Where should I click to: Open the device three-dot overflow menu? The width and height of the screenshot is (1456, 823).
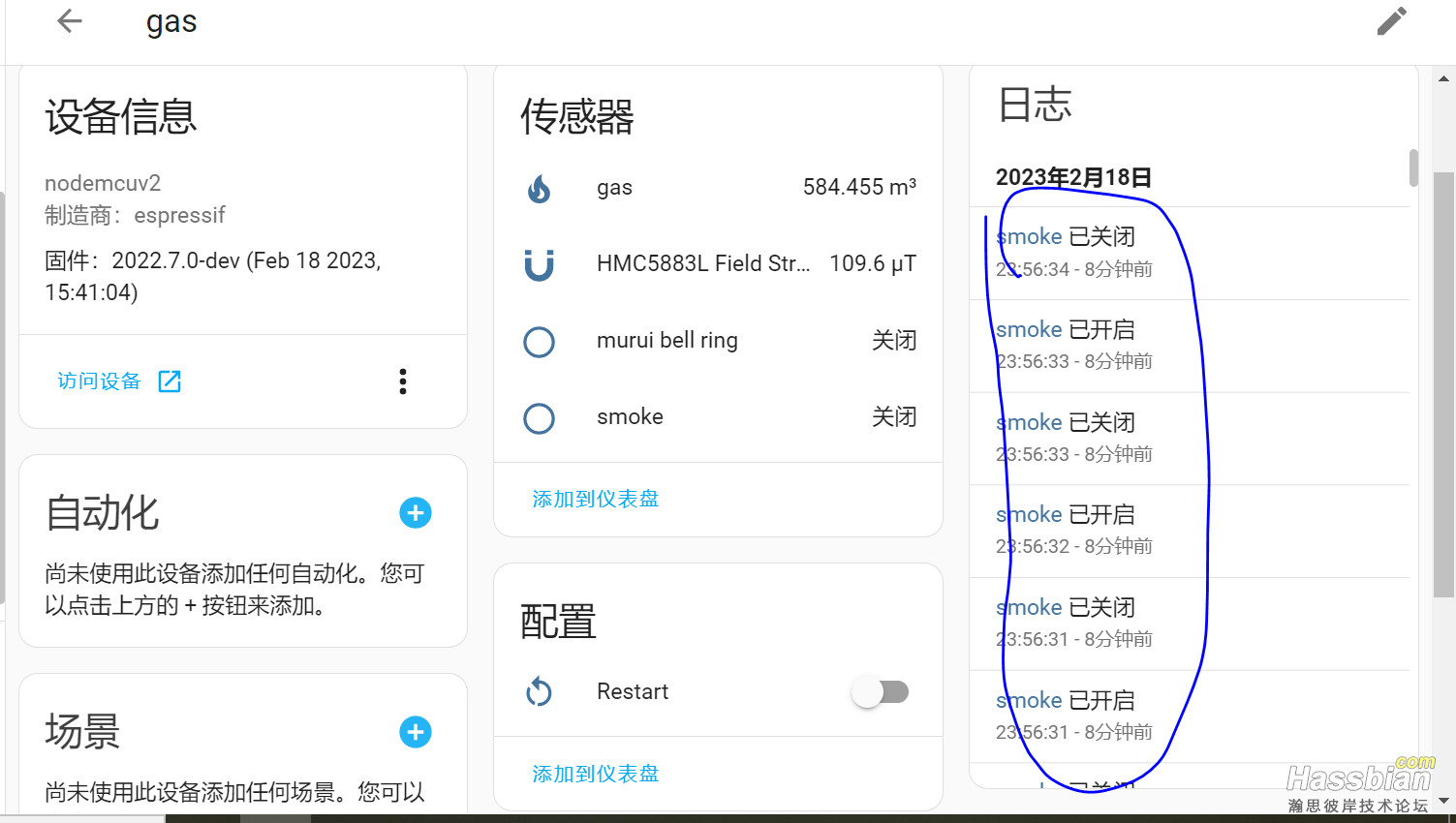pos(403,381)
